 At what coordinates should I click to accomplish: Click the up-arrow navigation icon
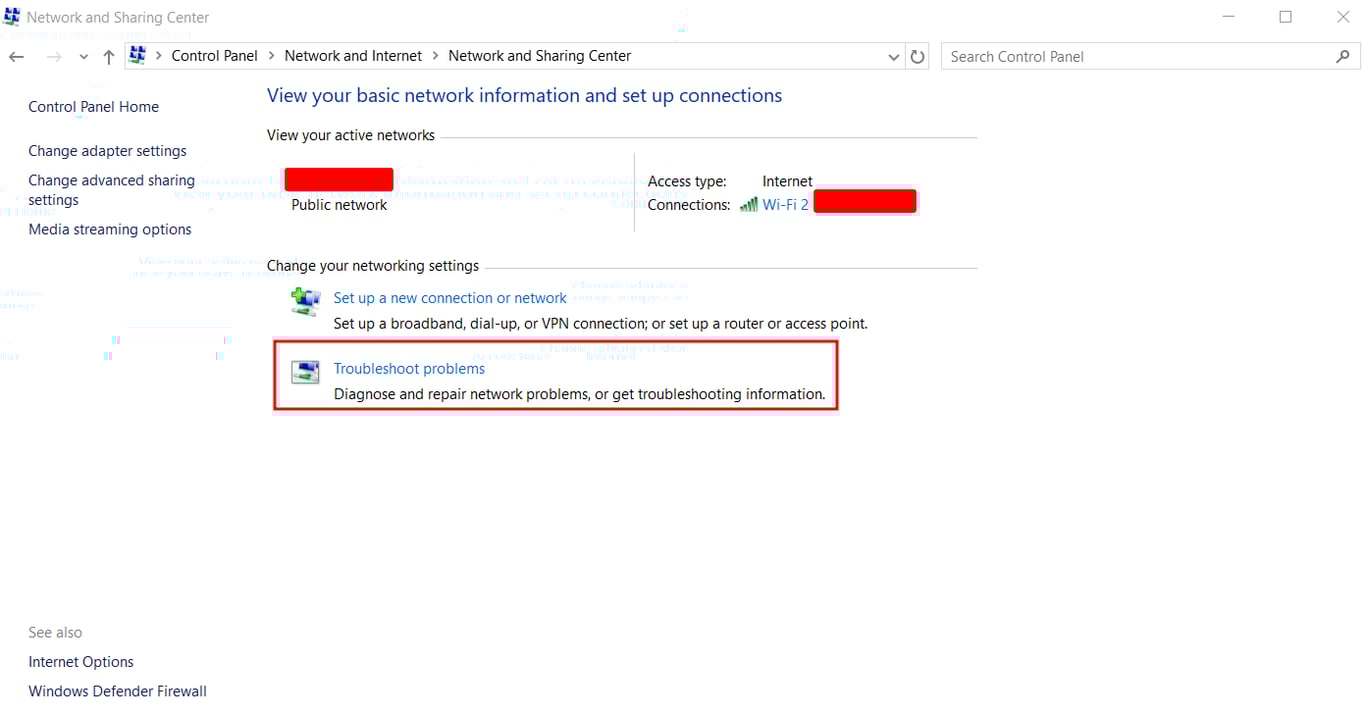108,56
